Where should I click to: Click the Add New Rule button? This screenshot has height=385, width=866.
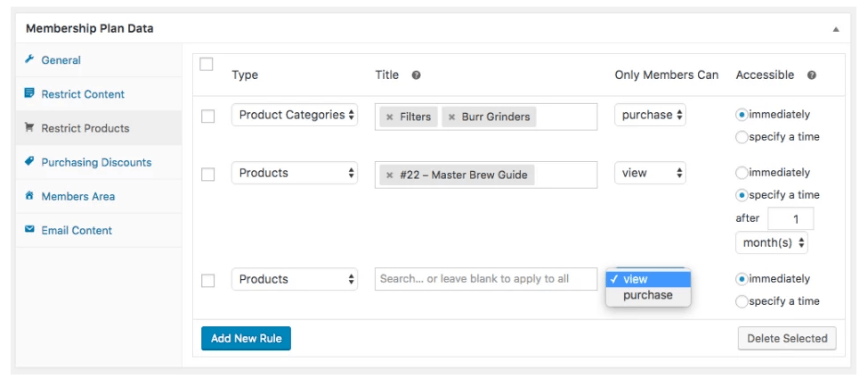click(246, 338)
